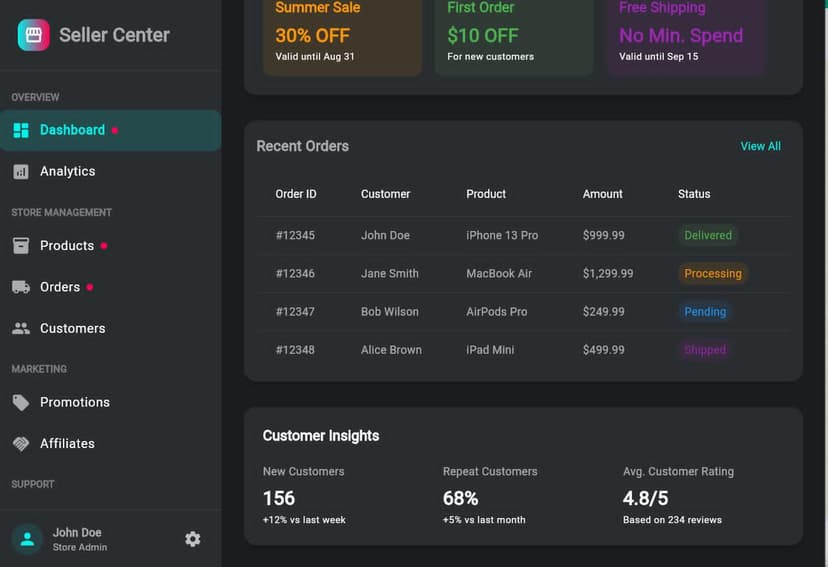The image size is (828, 567).
Task: Click the Affiliates handshake icon
Action: click(21, 444)
